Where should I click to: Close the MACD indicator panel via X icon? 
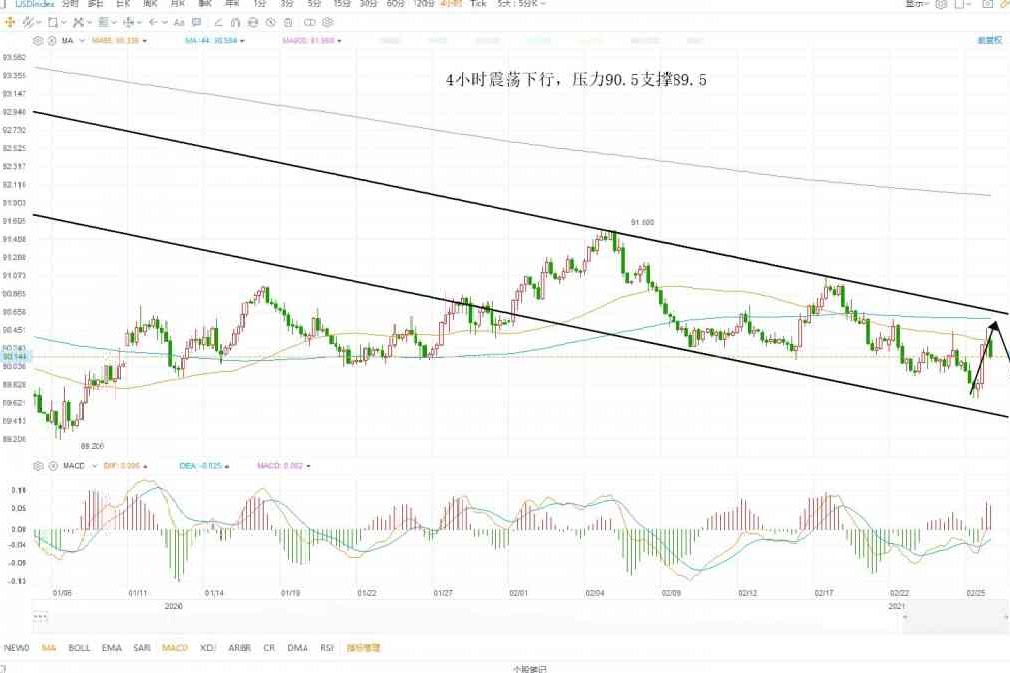pyautogui.click(x=51, y=466)
